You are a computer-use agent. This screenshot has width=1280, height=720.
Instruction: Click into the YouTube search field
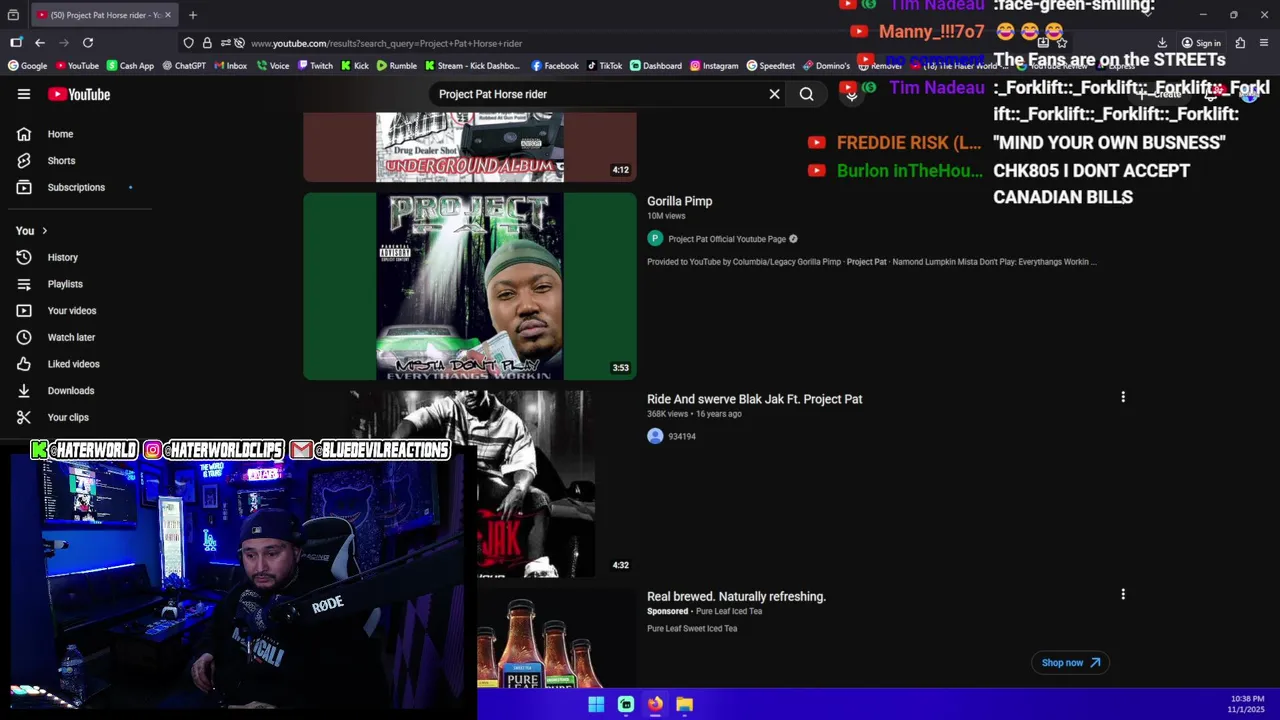click(x=598, y=94)
